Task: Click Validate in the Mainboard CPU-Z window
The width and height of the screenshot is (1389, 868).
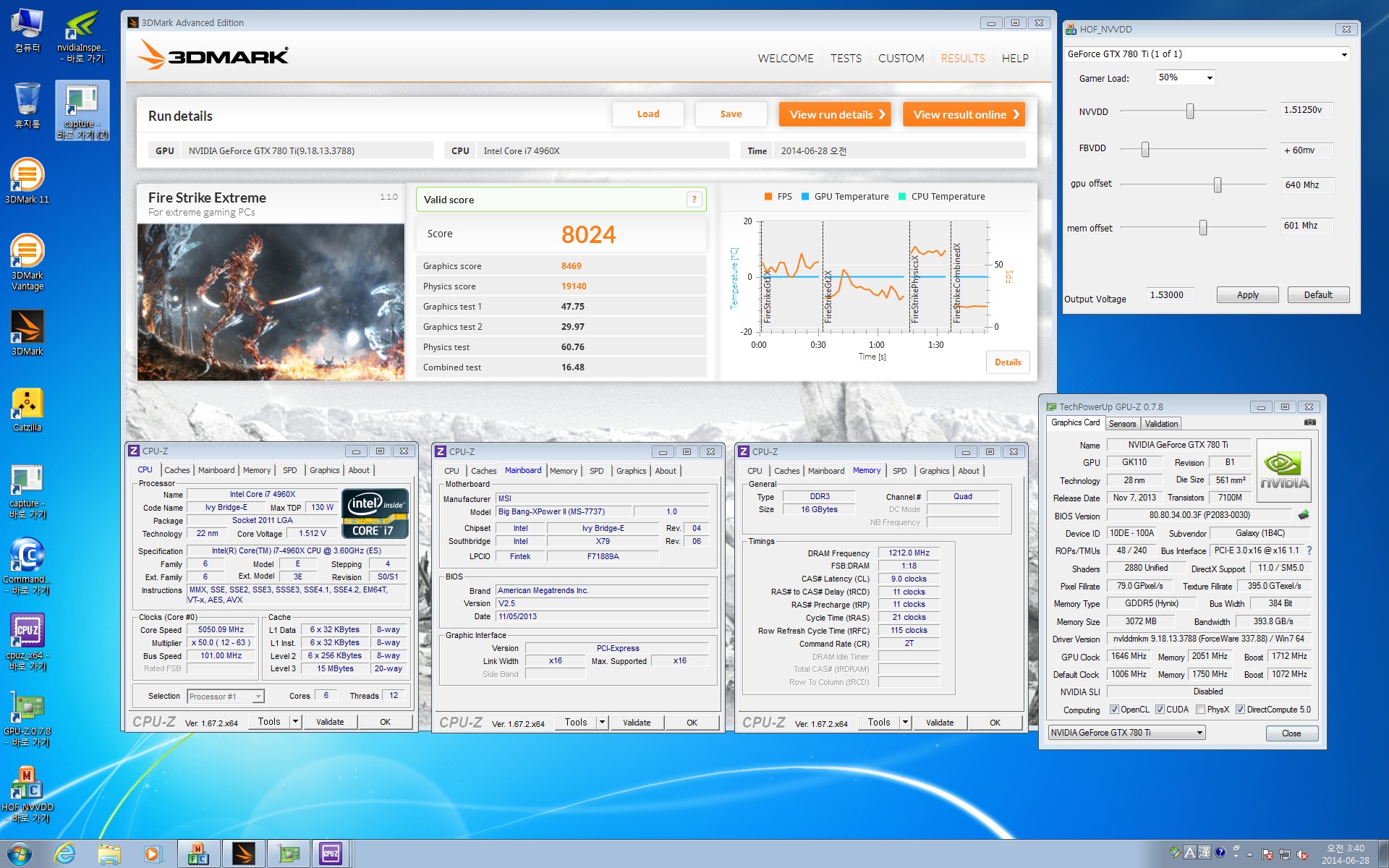Action: tap(637, 722)
